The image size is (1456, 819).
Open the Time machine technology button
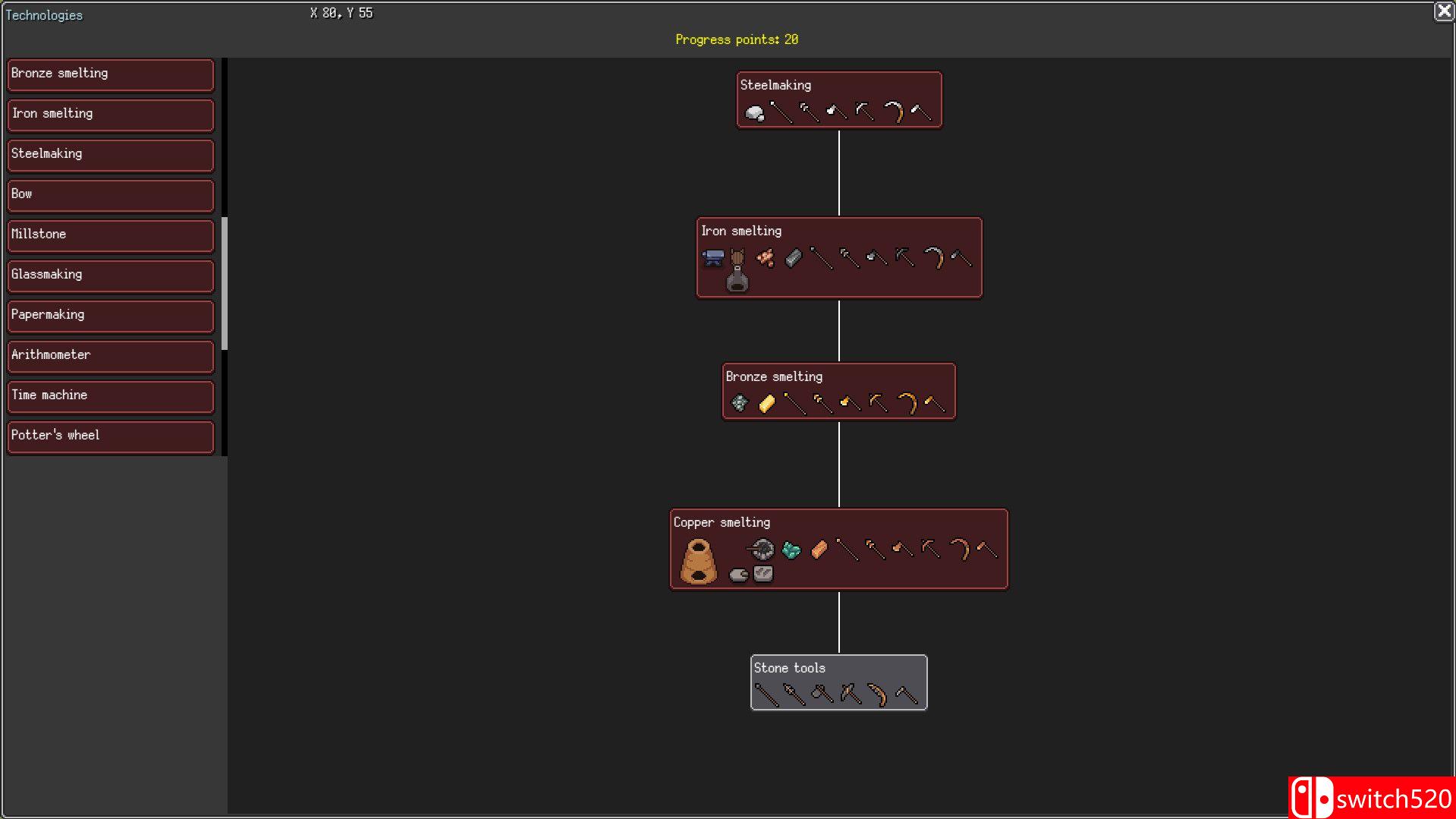(x=110, y=396)
